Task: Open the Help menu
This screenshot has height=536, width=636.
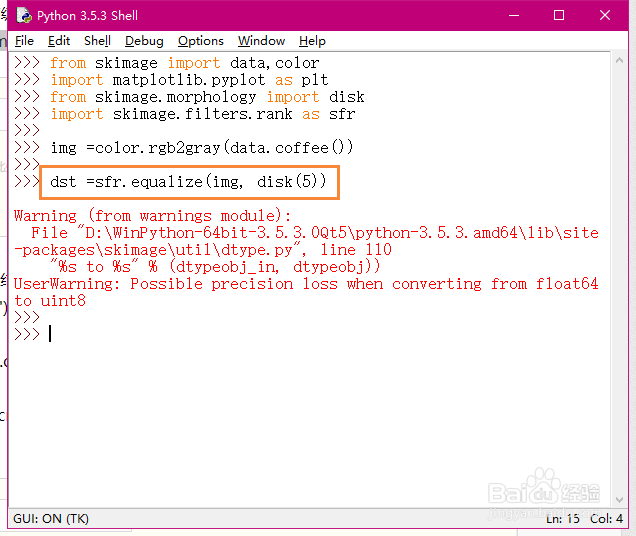Action: pos(312,41)
